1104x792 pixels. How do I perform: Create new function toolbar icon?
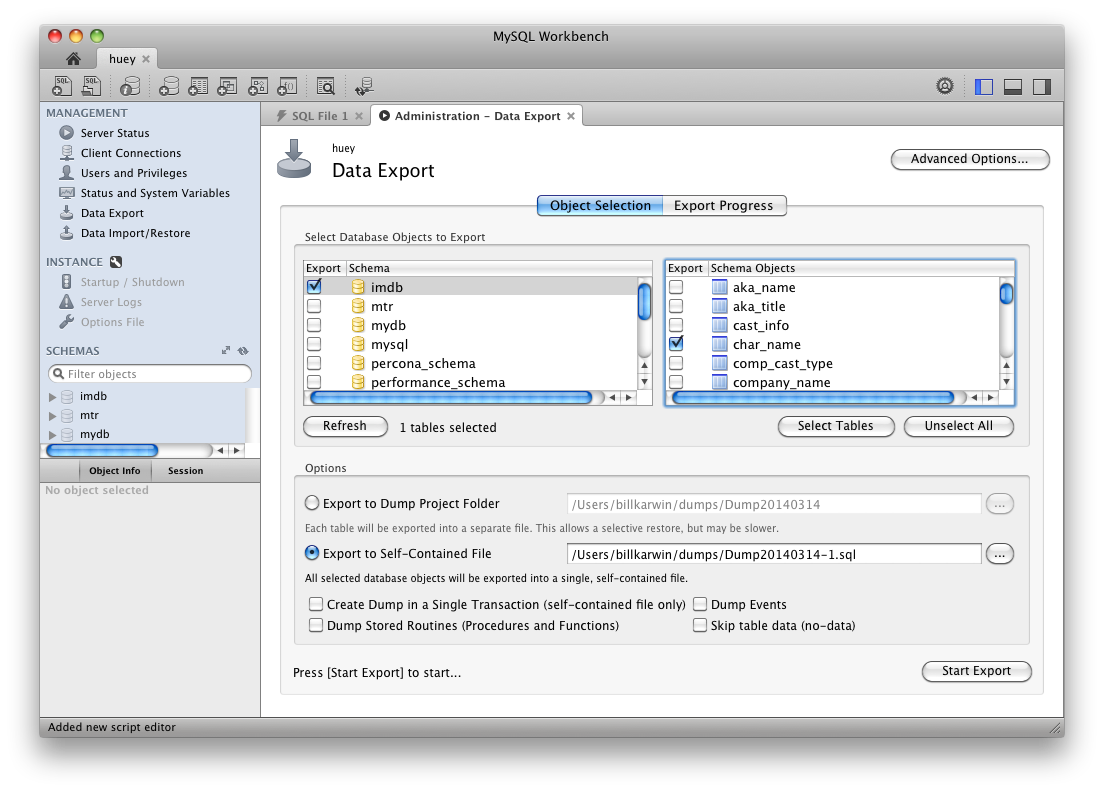pyautogui.click(x=287, y=86)
